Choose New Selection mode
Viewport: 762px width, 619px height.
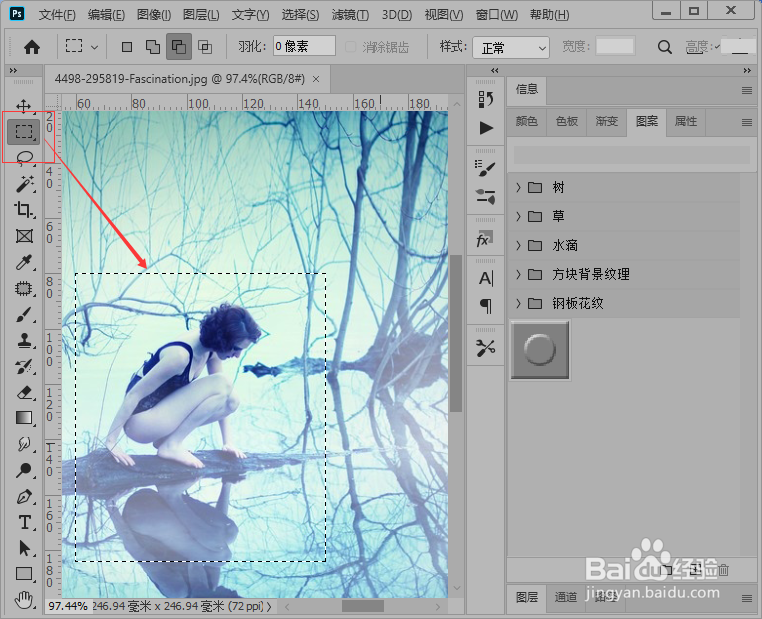[x=127, y=47]
